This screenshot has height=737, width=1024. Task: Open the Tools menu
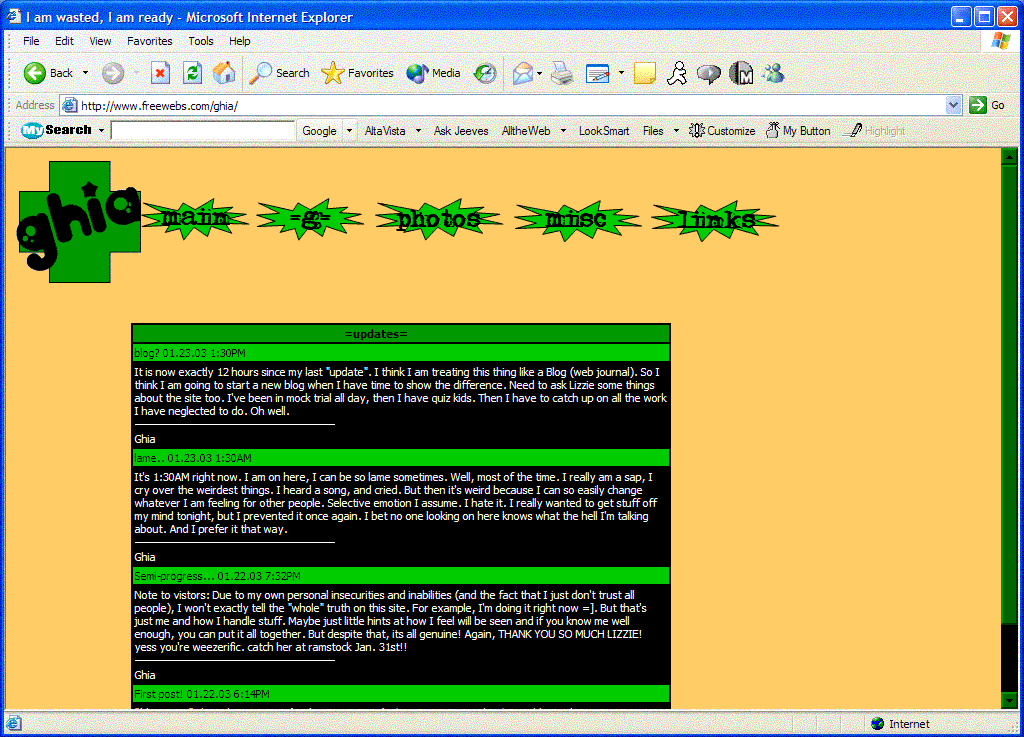tap(200, 40)
